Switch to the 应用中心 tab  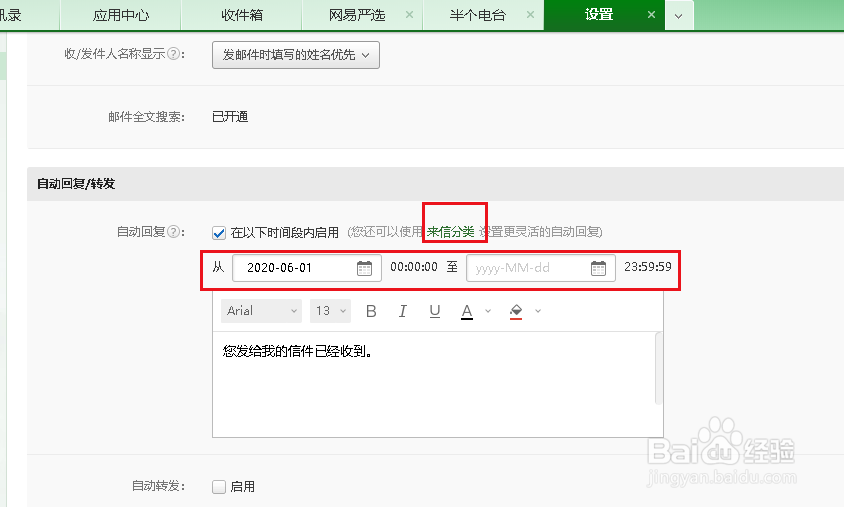121,15
